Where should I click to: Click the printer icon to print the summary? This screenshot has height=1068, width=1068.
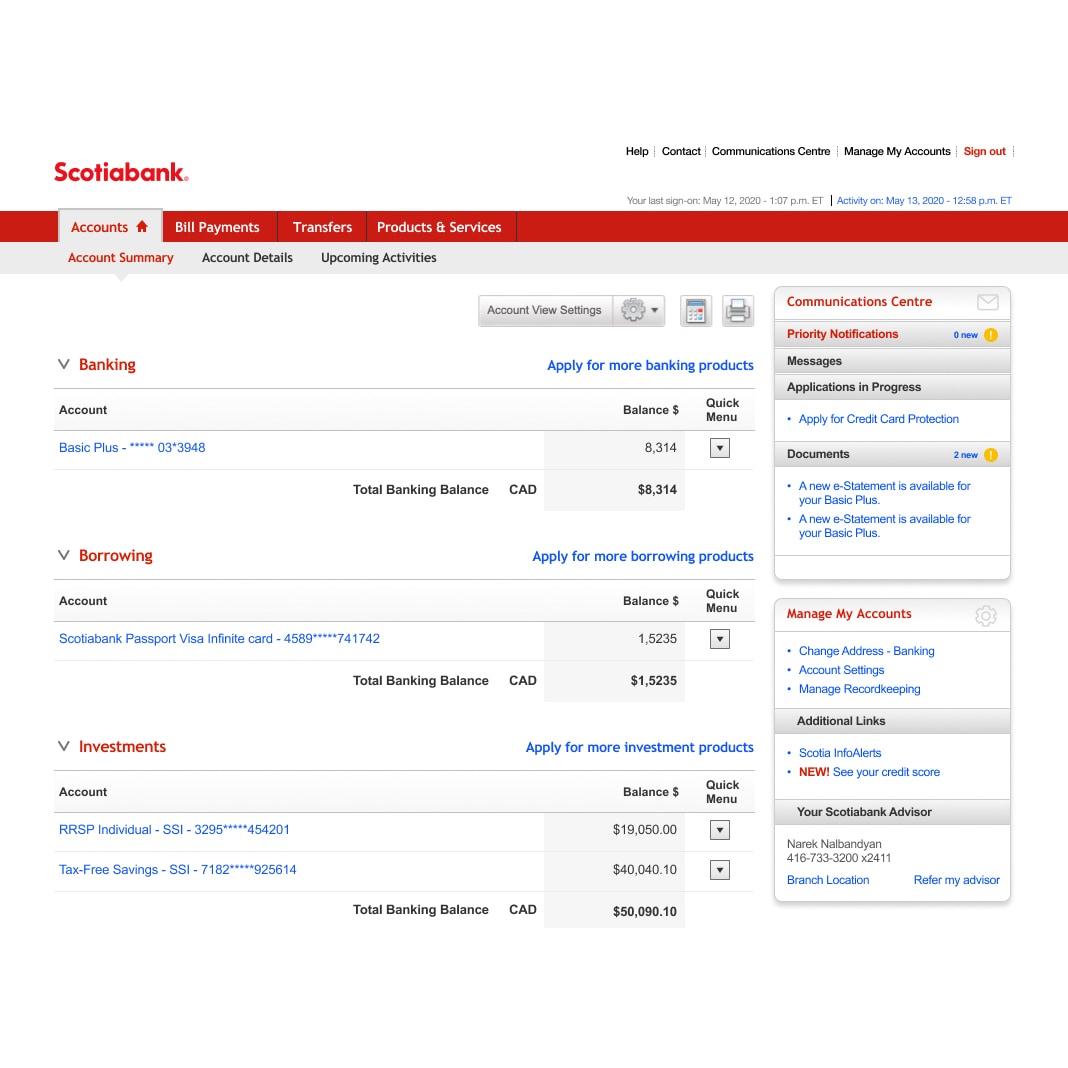(738, 311)
